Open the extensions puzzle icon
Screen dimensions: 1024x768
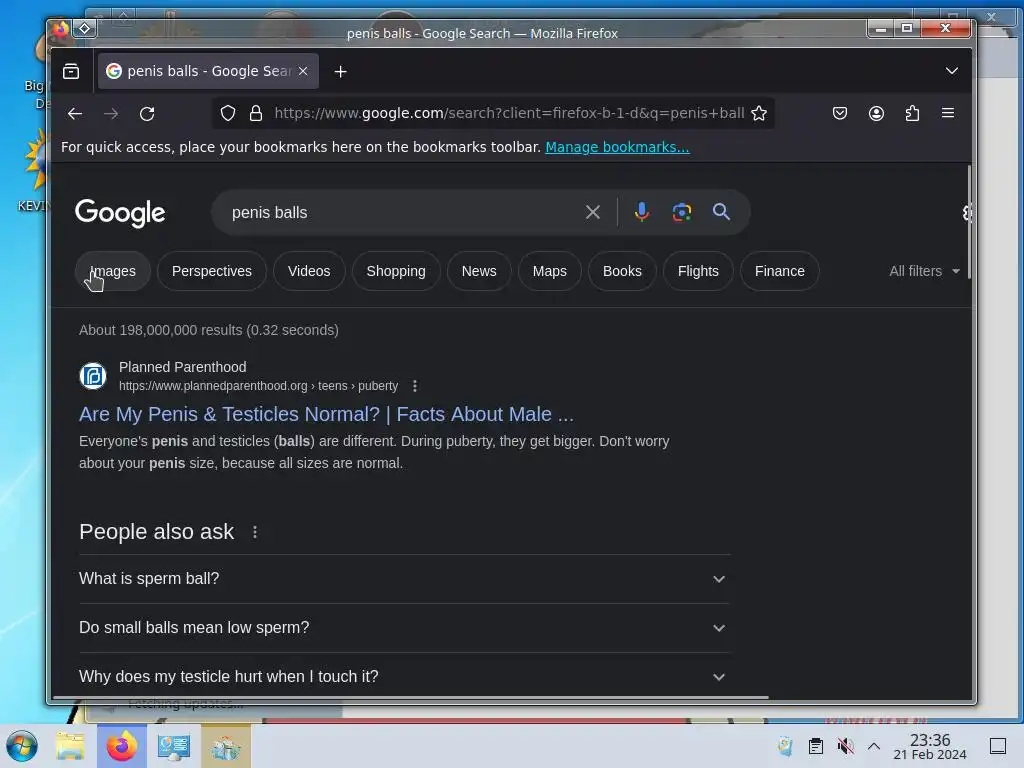tap(912, 114)
